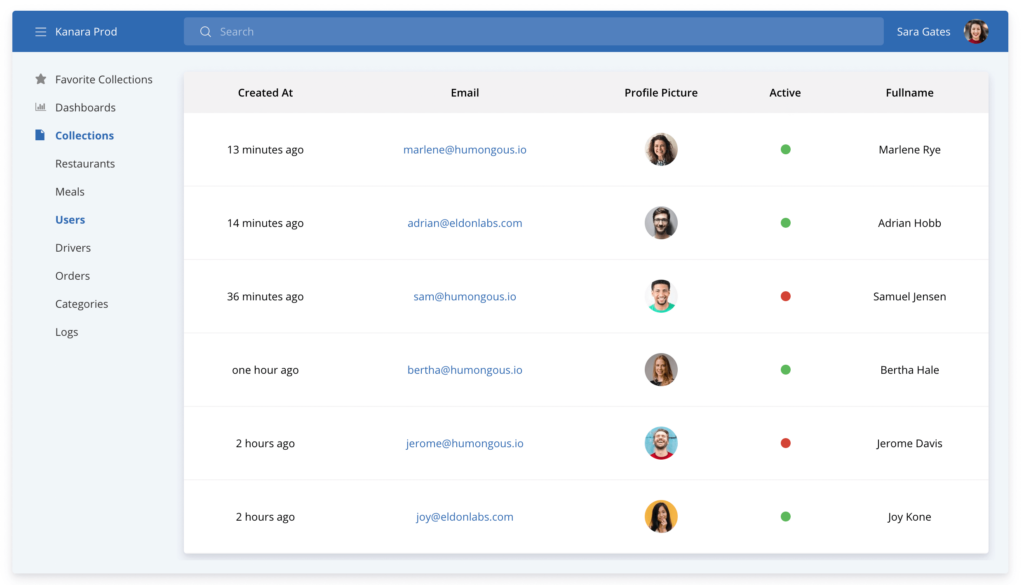Screen dimensions: 1024x585
Task: Toggle Samuel Jensen's red active status
Action: (785, 296)
